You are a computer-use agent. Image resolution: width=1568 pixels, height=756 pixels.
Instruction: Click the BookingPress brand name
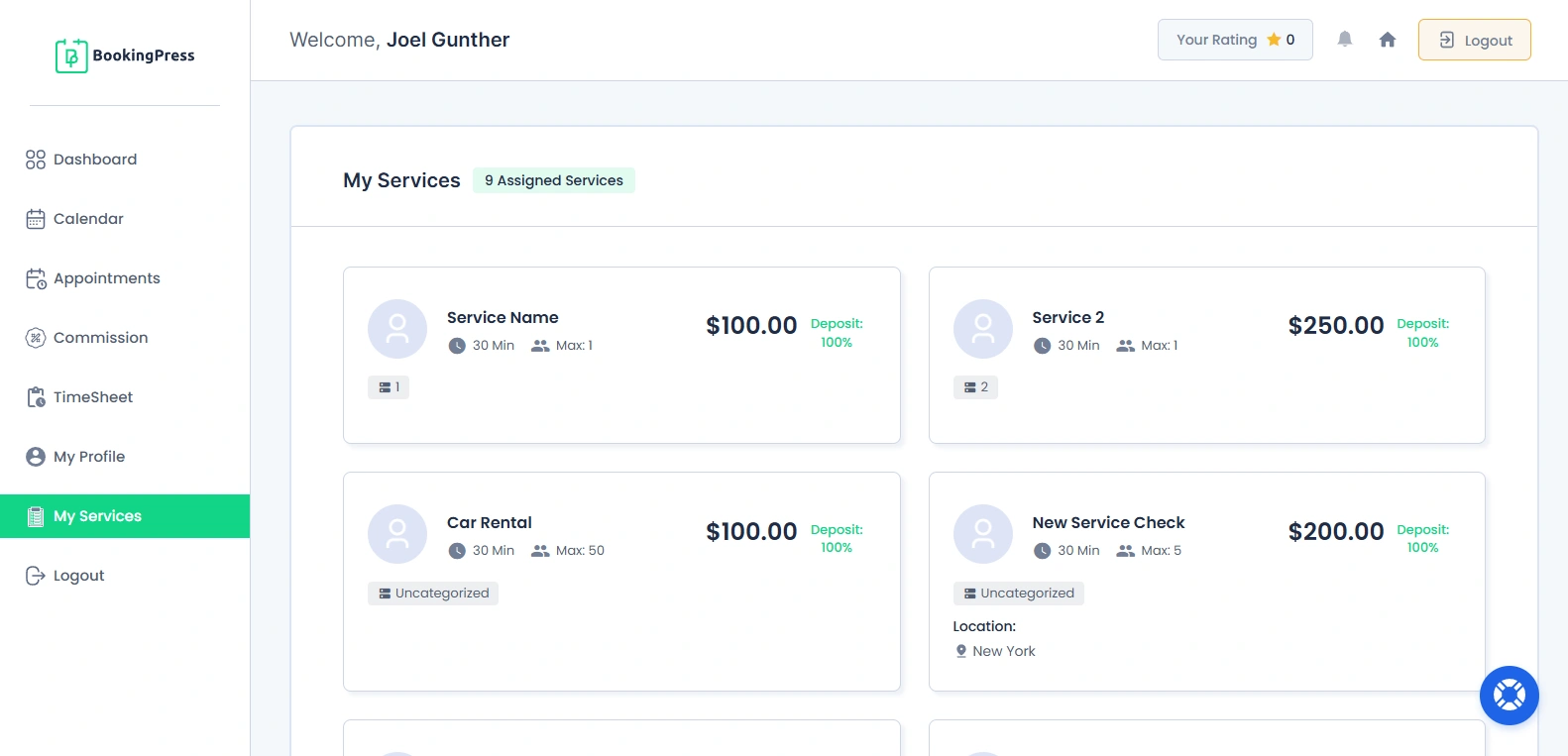click(144, 55)
